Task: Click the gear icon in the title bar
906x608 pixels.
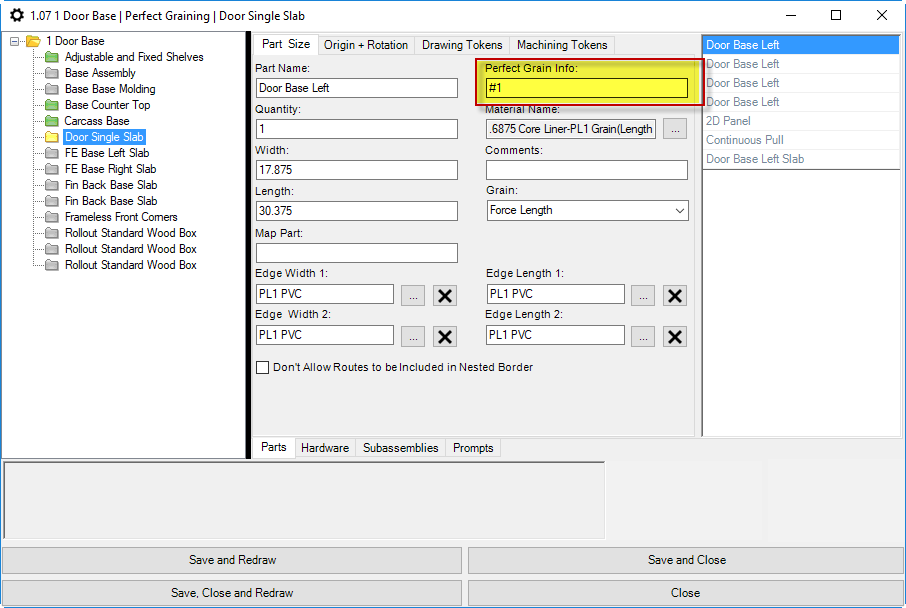Action: click(17, 16)
